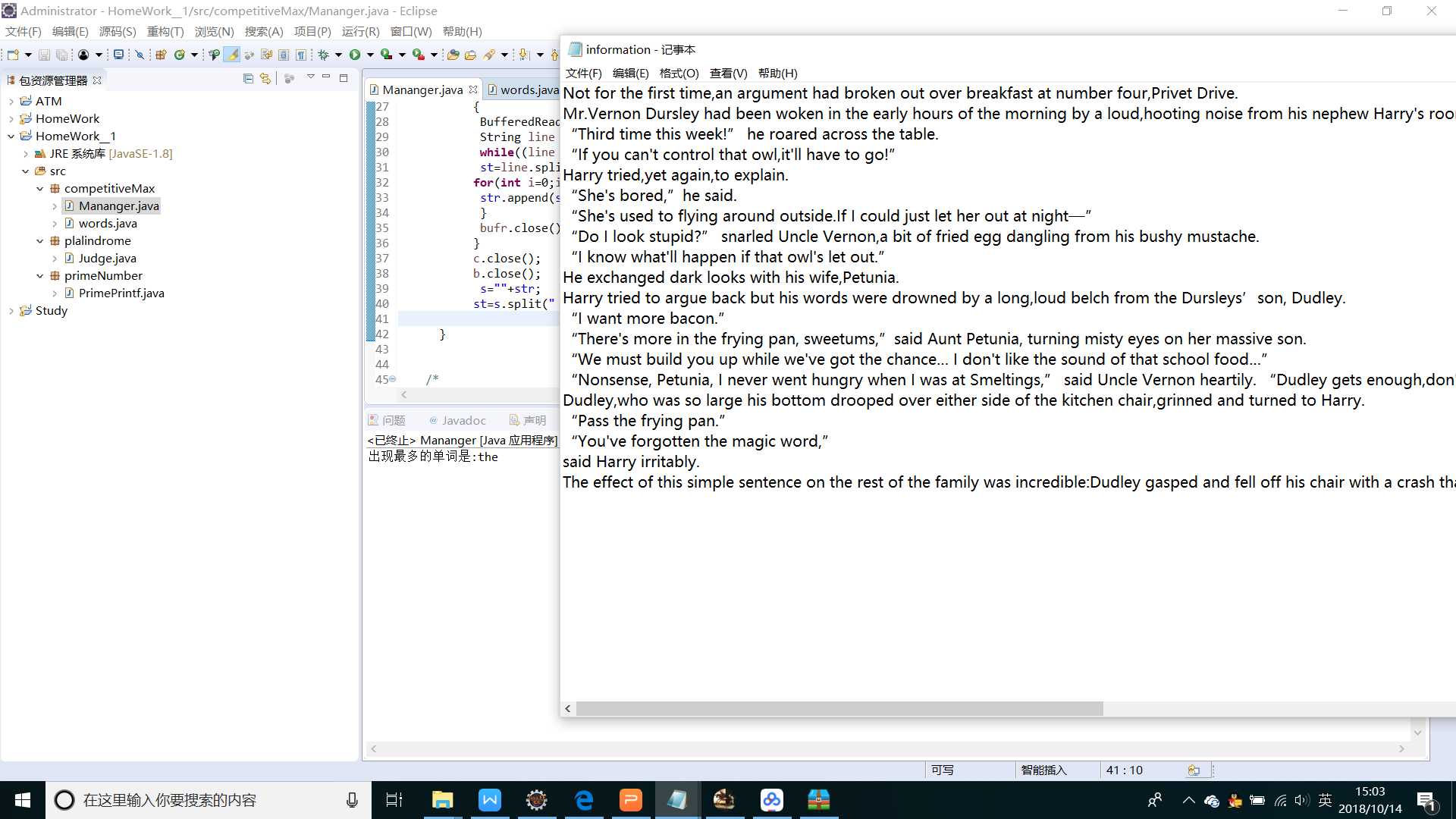Image resolution: width=1456 pixels, height=819 pixels.
Task: Select the primeNumber package
Action: tap(103, 275)
